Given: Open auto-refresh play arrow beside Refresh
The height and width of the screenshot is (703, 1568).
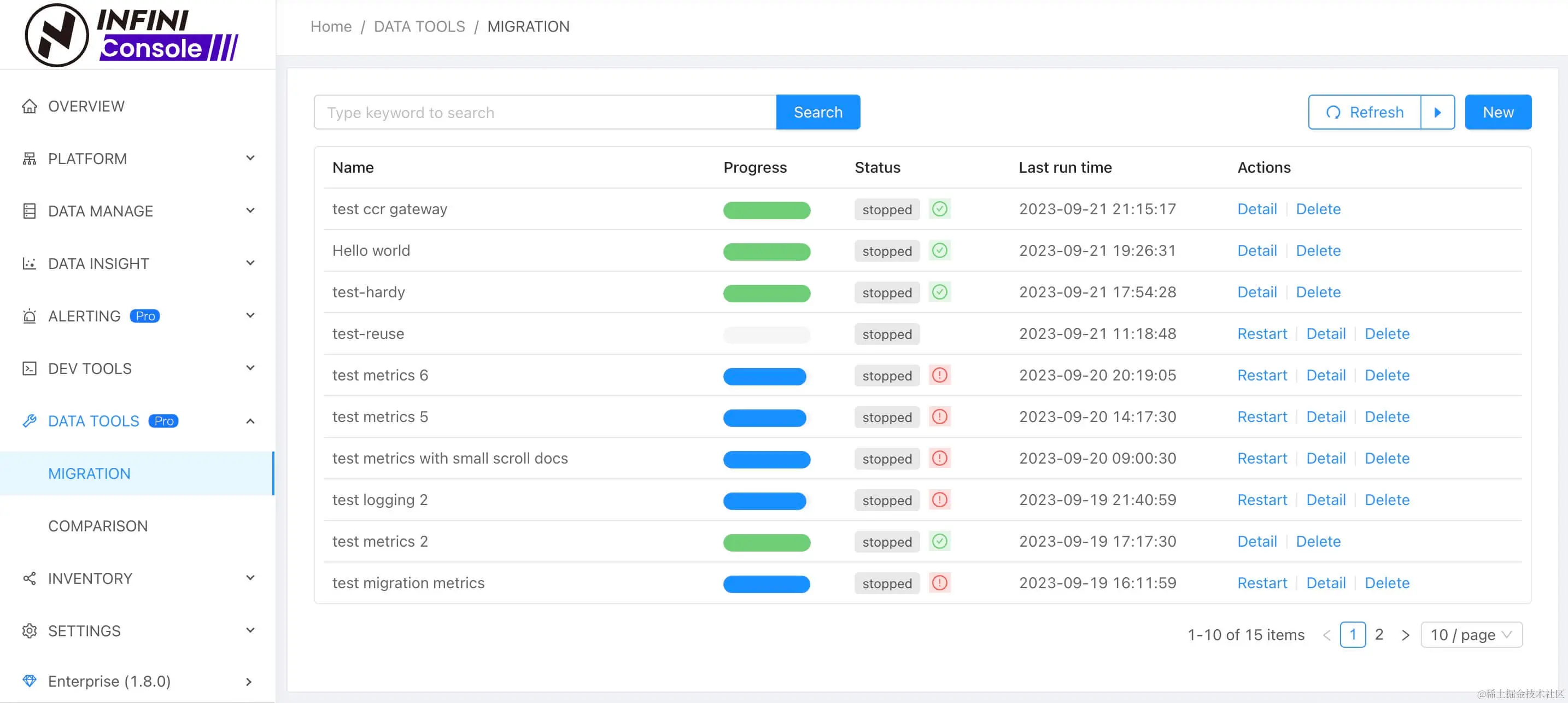Looking at the screenshot, I should [x=1437, y=113].
